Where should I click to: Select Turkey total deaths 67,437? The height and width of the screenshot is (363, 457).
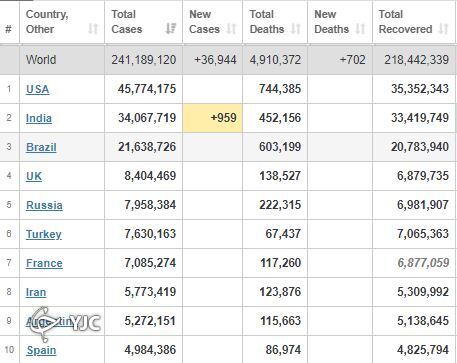tap(283, 234)
